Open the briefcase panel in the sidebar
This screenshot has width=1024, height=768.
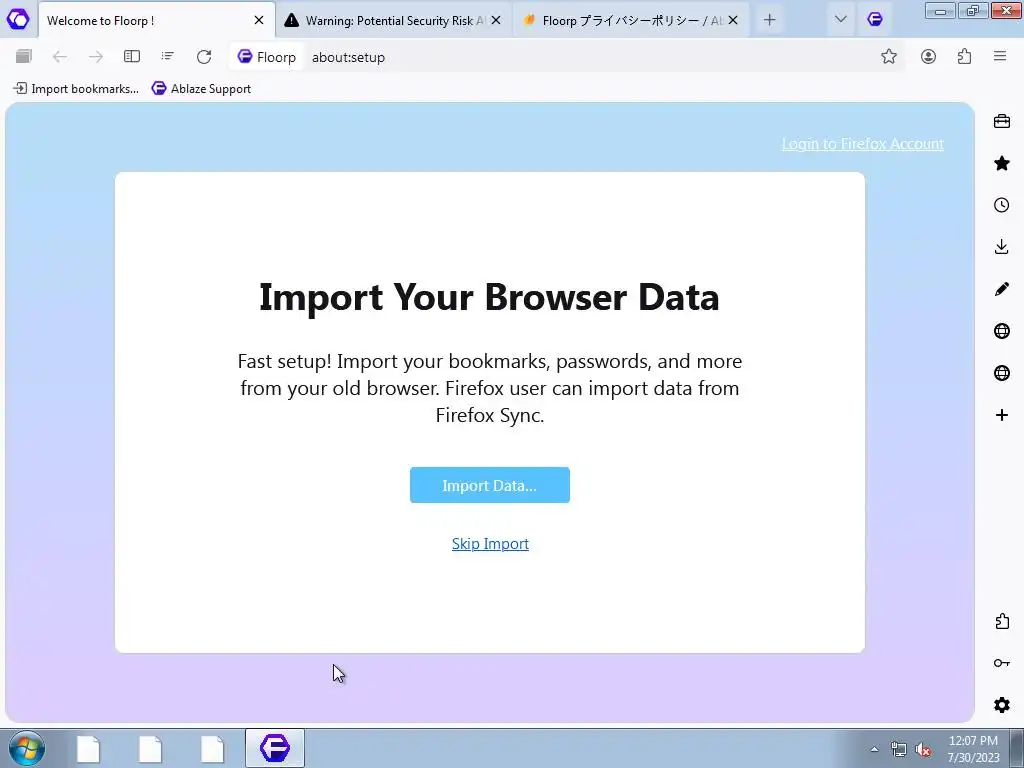point(1002,121)
